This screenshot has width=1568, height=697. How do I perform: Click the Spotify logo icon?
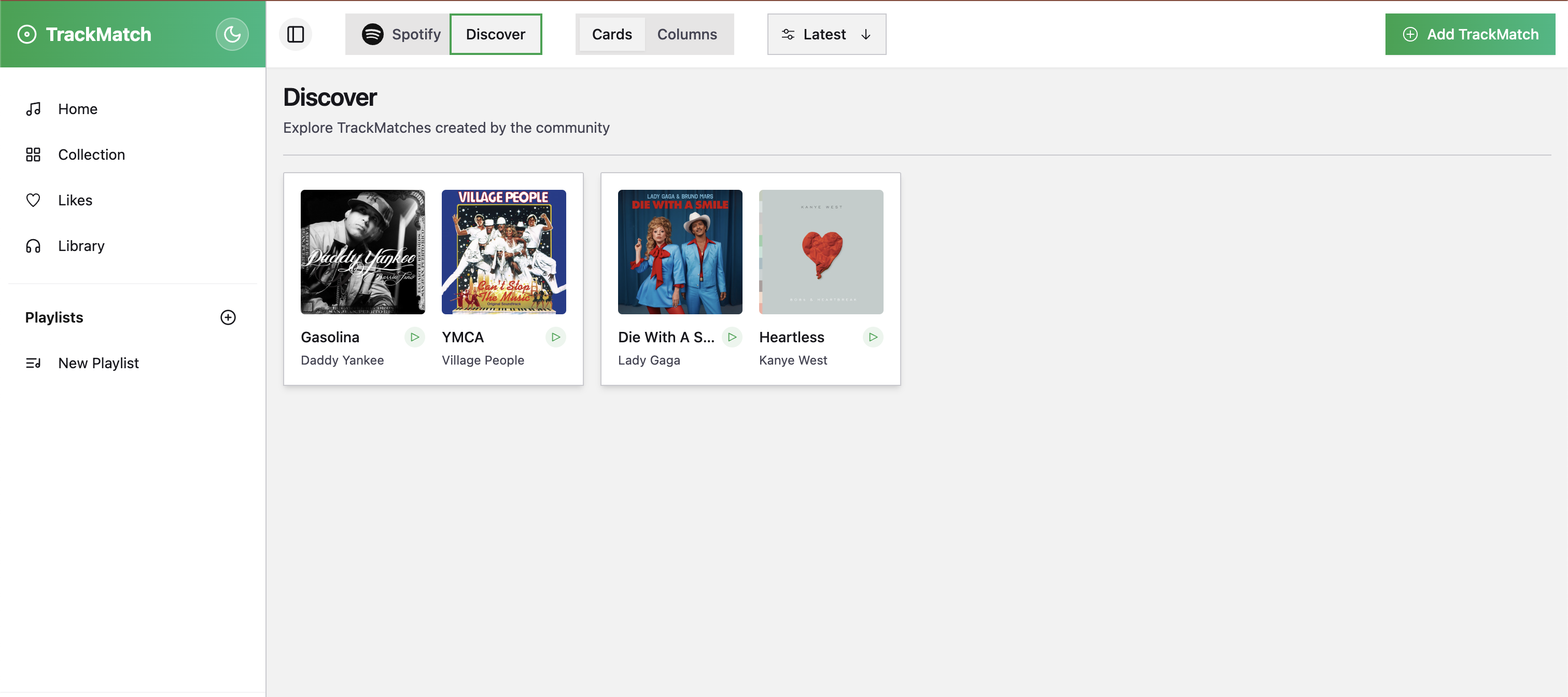coord(372,34)
